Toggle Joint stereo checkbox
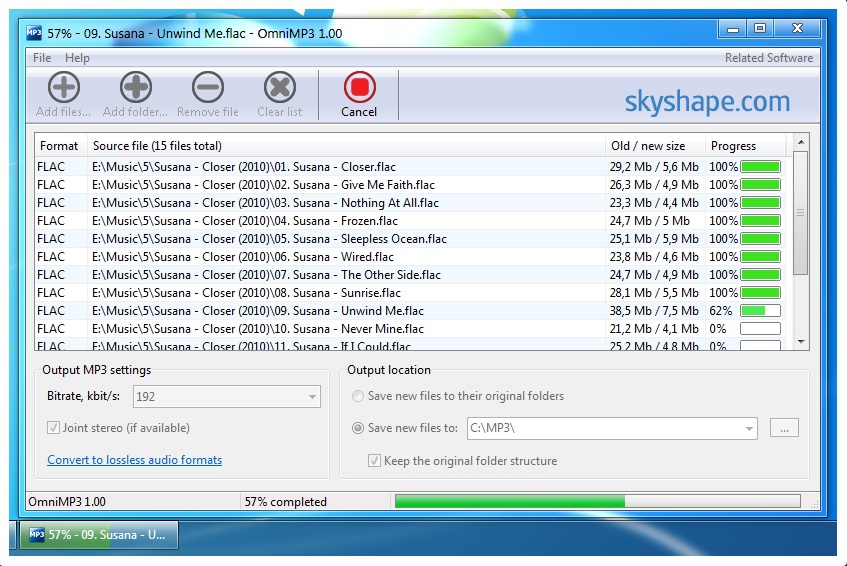847x566 pixels. point(54,428)
